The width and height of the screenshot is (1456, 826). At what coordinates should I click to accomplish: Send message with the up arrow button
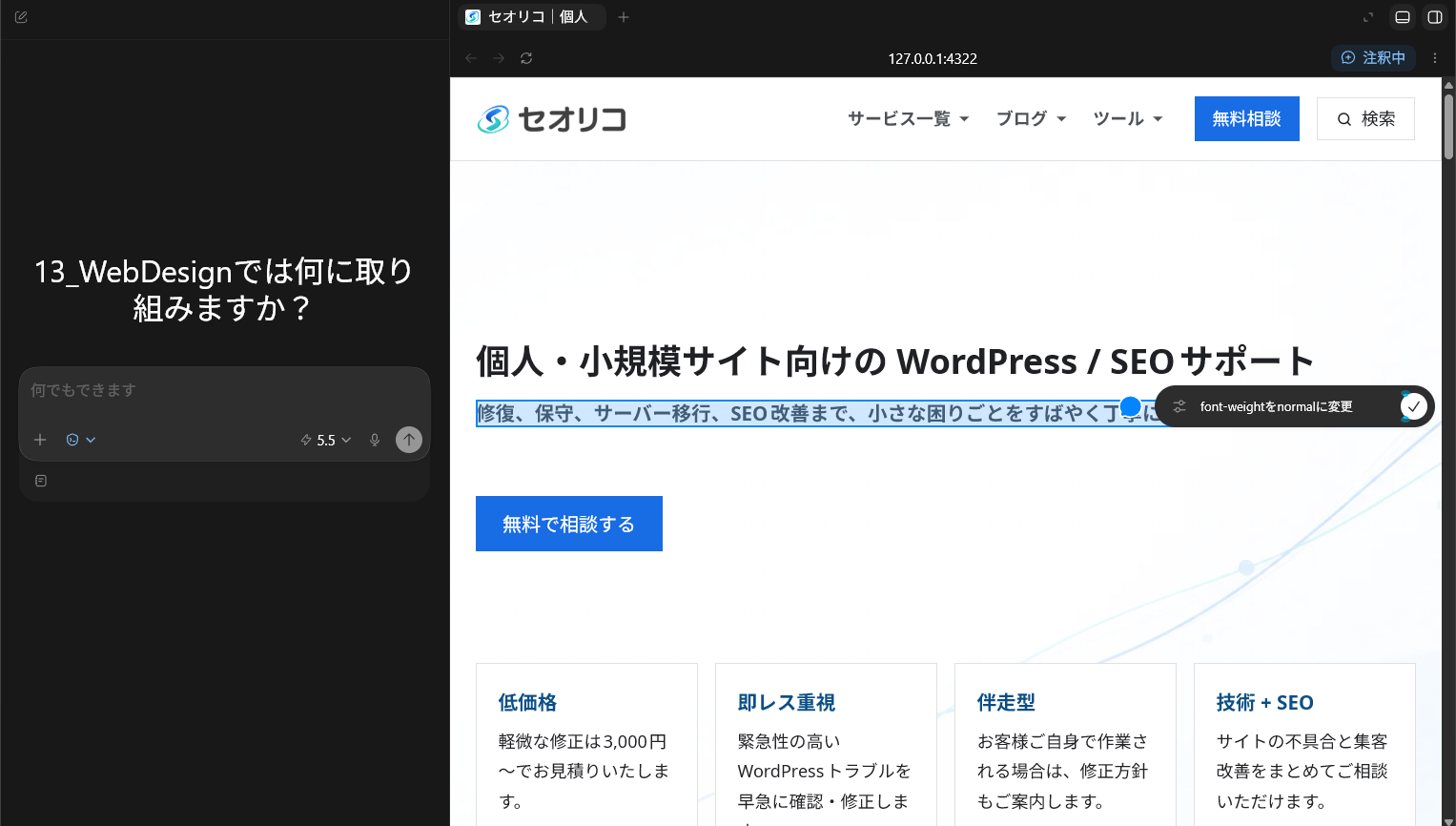tap(409, 440)
